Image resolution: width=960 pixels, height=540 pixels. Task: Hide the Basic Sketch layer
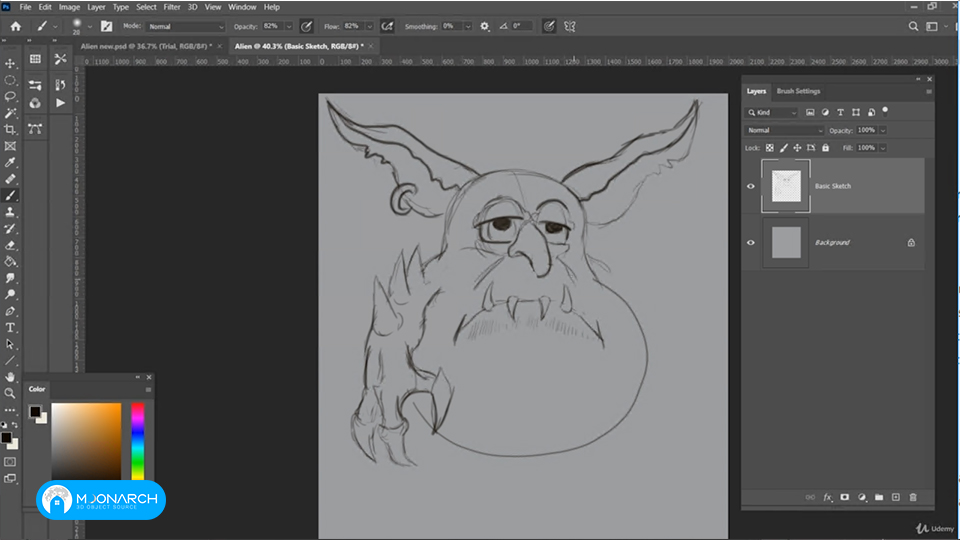(x=751, y=186)
